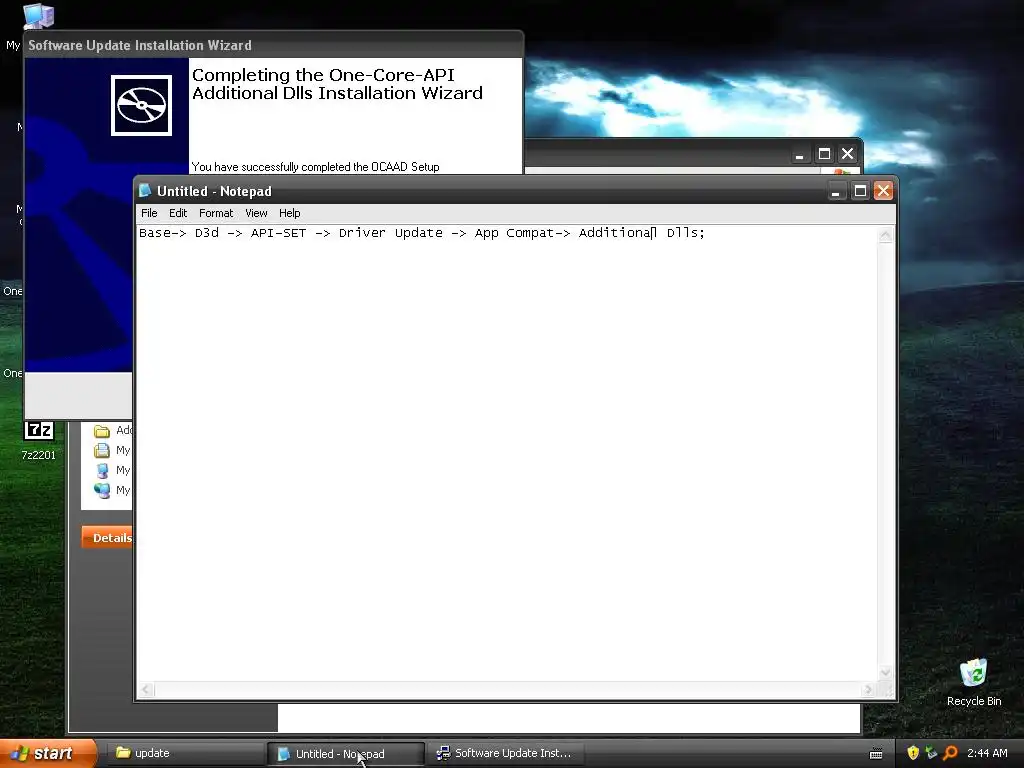The width and height of the screenshot is (1024, 768).
Task: Select the Recycle Bin desktop icon
Action: 974,682
